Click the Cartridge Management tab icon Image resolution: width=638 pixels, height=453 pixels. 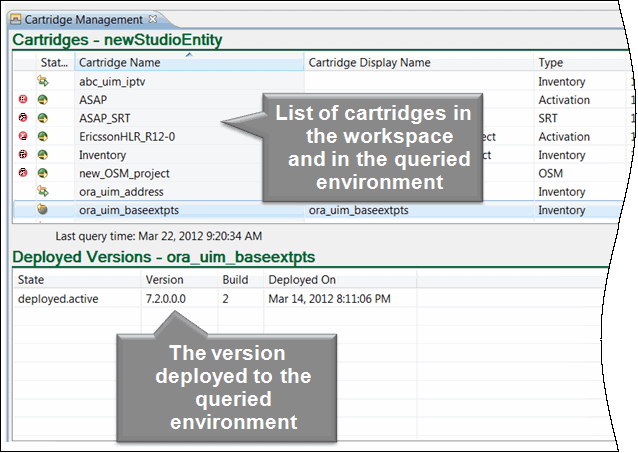click(15, 20)
